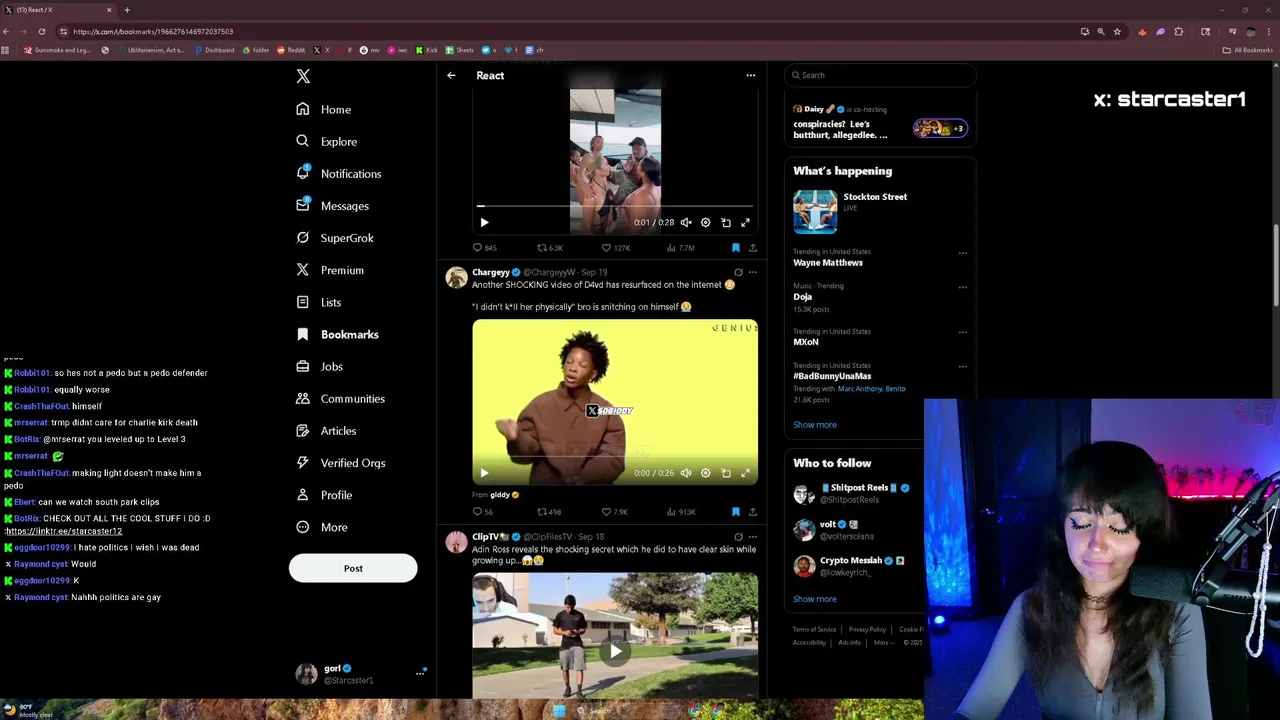Remove bookmark on the Chargeyy post
This screenshot has width=1280, height=720.
[x=736, y=512]
